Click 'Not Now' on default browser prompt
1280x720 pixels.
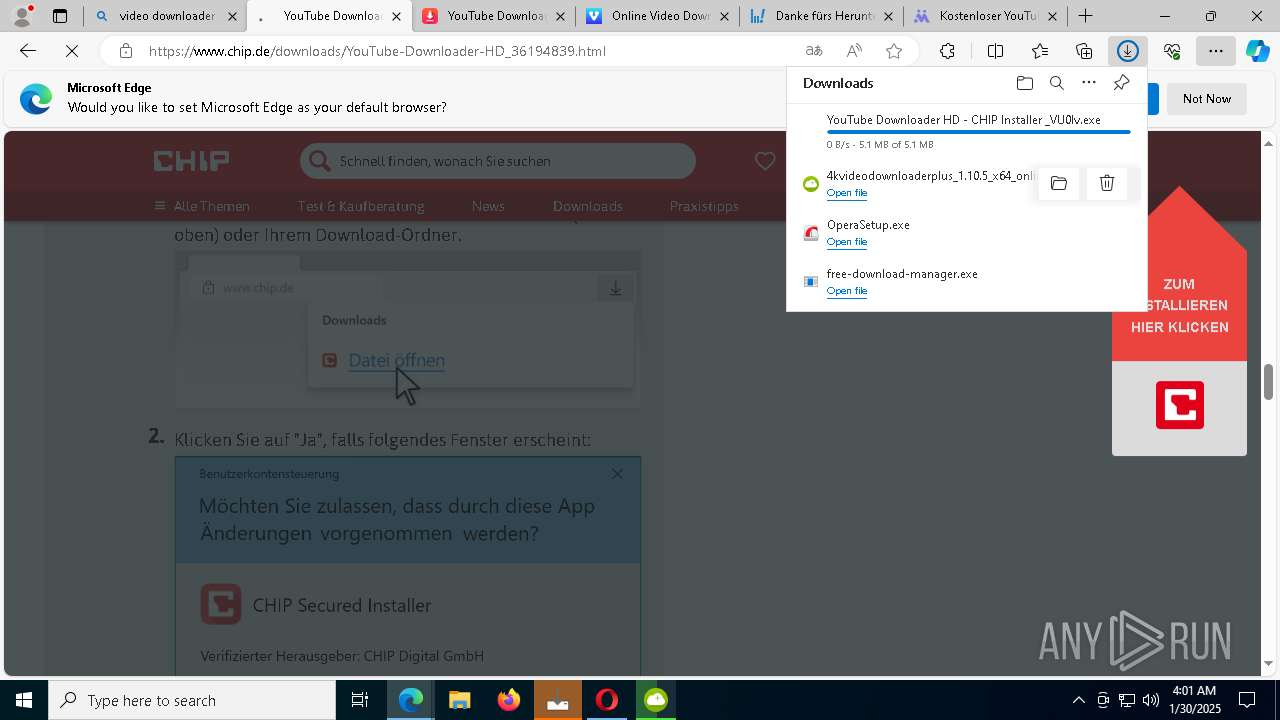coord(1207,98)
